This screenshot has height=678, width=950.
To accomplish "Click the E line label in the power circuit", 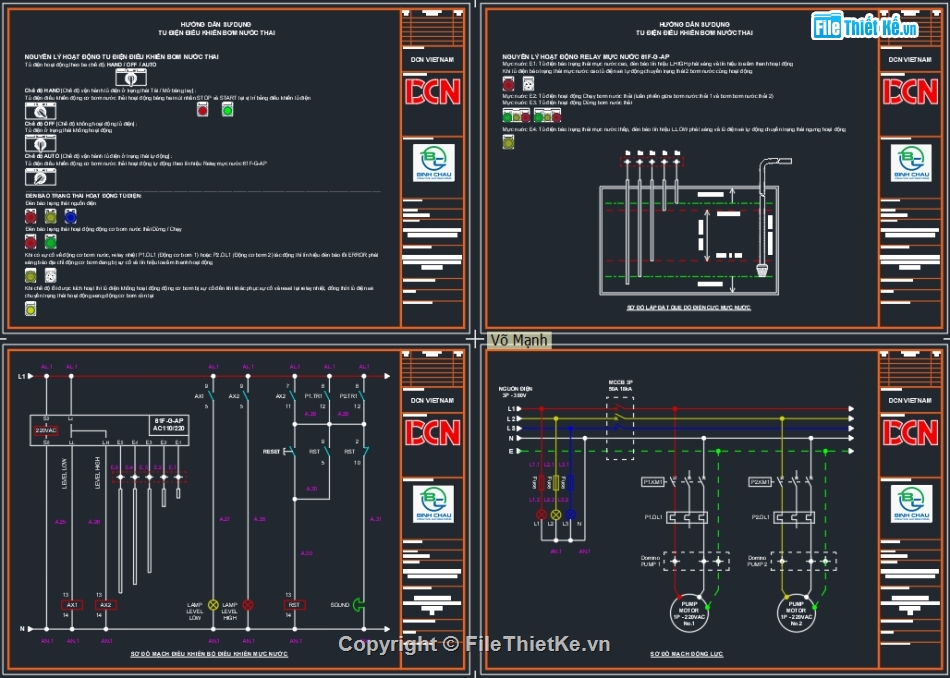I will tap(511, 451).
